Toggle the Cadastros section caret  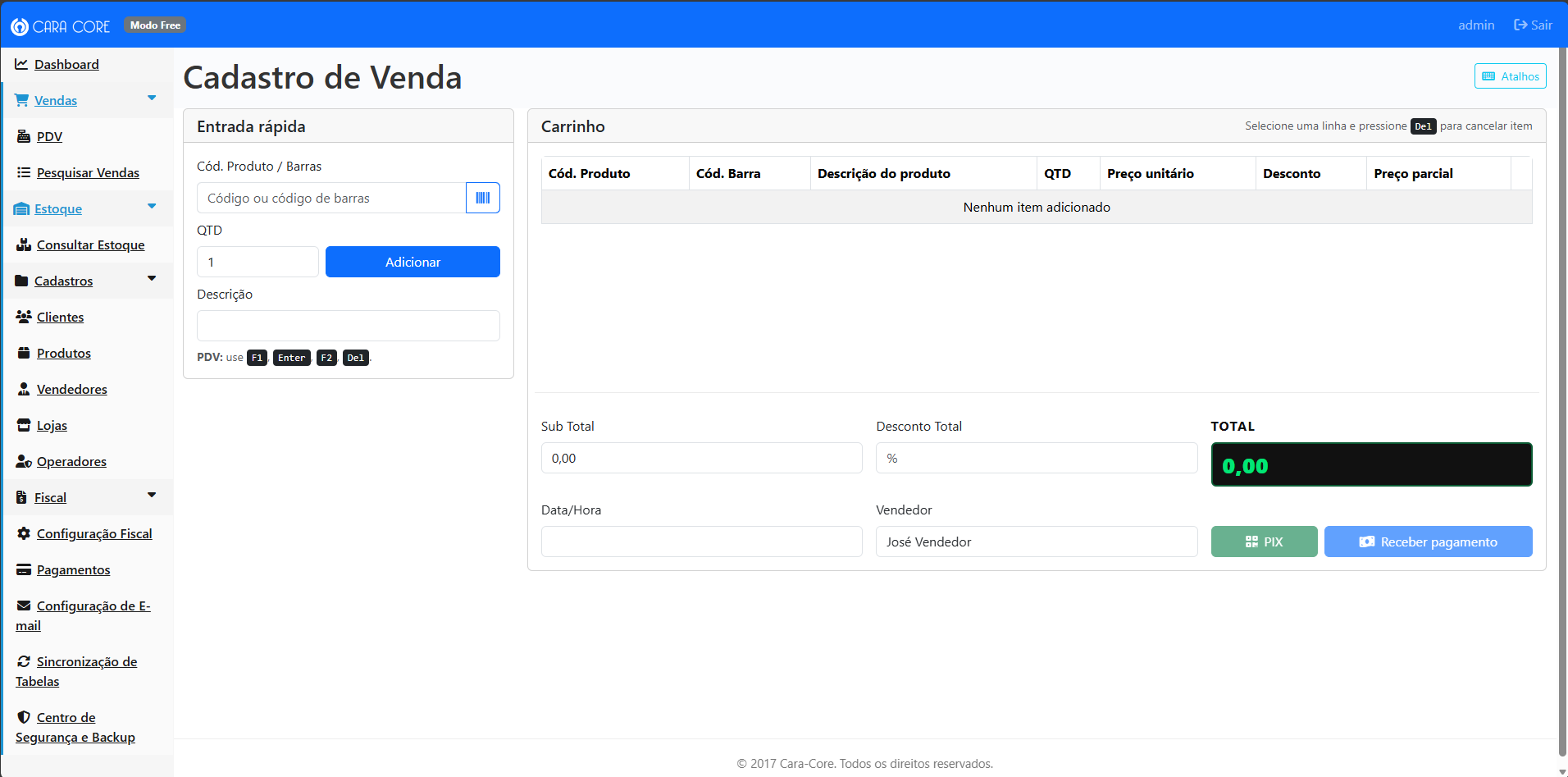pos(152,279)
